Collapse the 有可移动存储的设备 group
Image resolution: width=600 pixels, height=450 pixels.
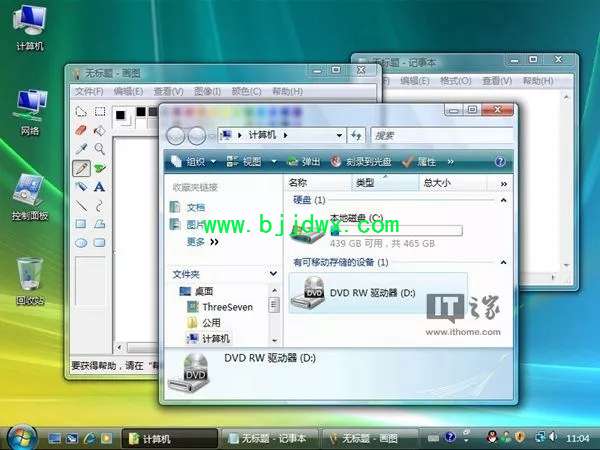[x=504, y=262]
